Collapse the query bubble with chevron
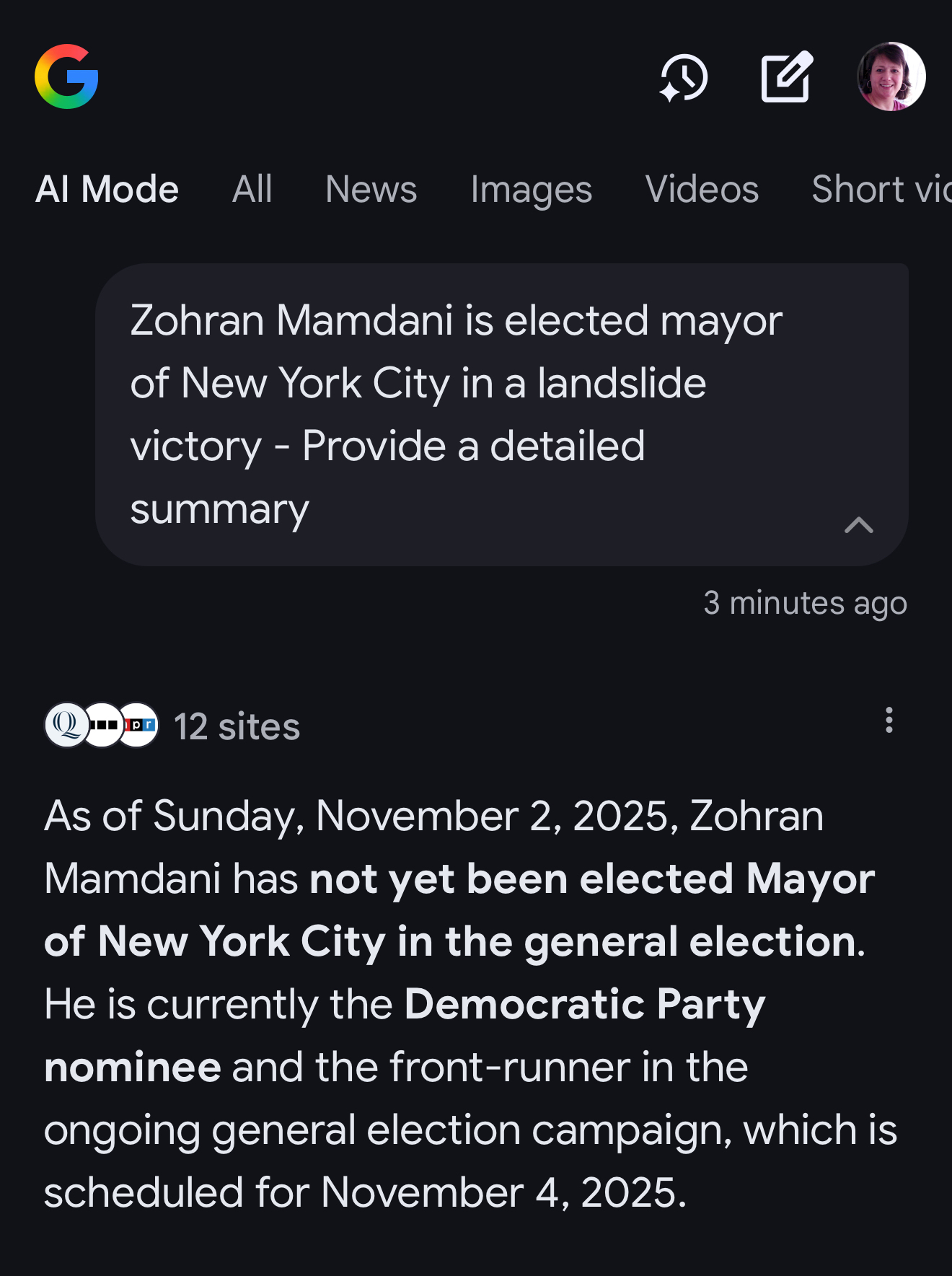 tap(858, 524)
